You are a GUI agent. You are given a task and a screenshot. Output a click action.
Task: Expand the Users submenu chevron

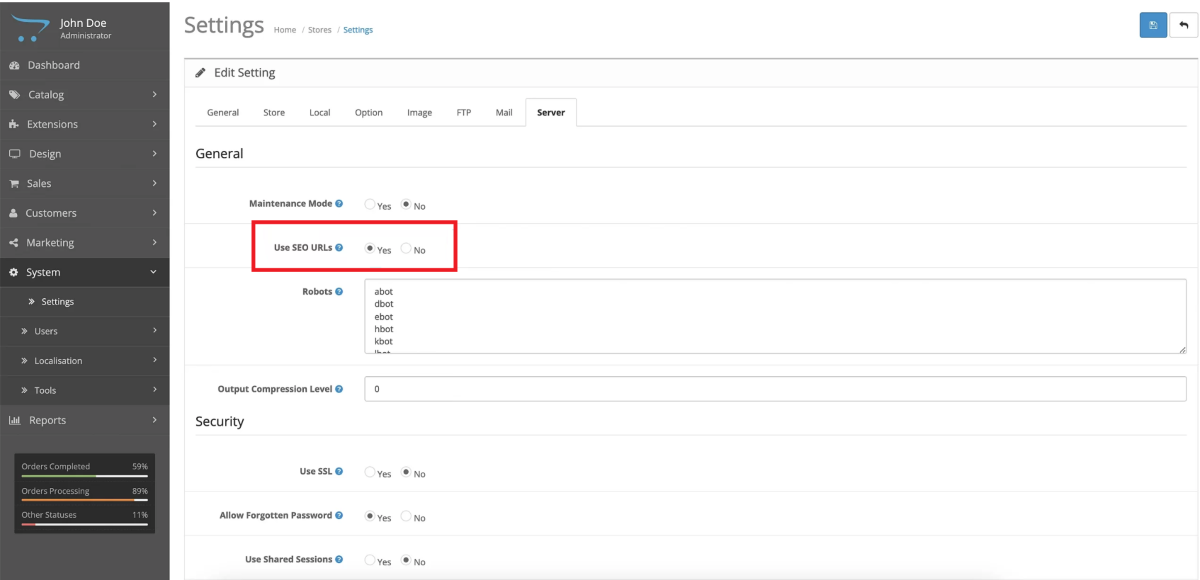pyautogui.click(x=154, y=331)
